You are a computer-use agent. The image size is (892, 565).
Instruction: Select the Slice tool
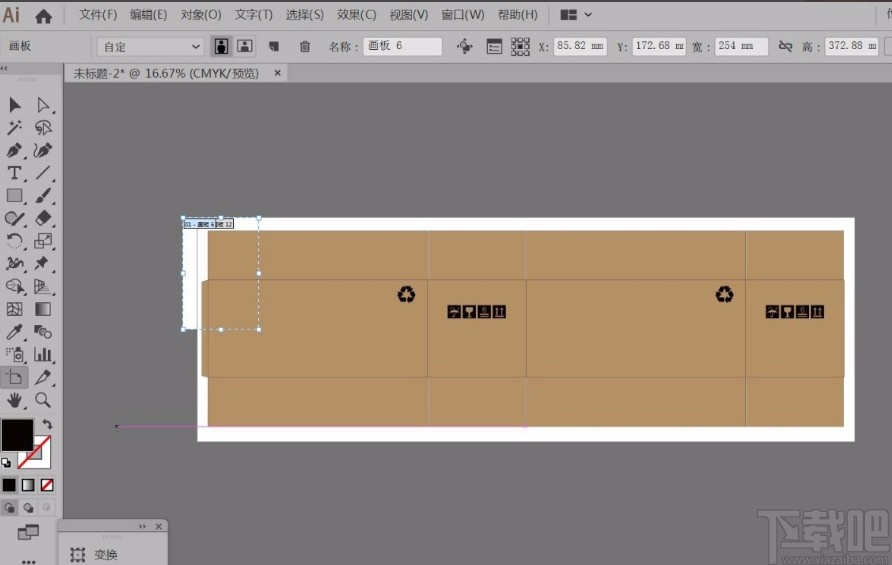[x=43, y=377]
